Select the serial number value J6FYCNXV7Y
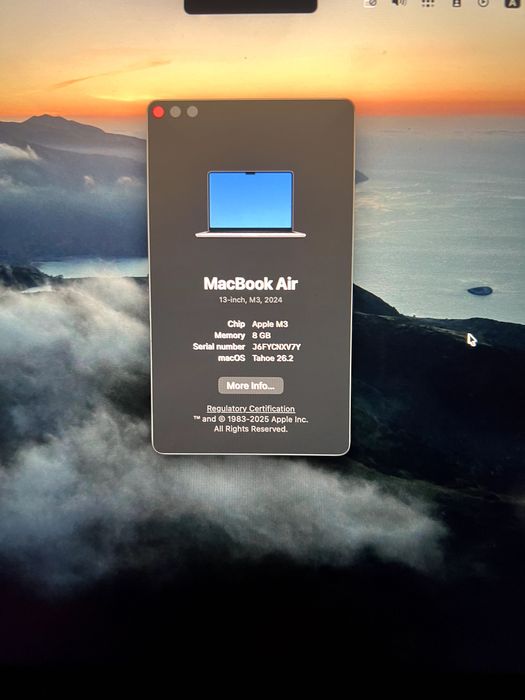This screenshot has height=700, width=525. [276, 347]
